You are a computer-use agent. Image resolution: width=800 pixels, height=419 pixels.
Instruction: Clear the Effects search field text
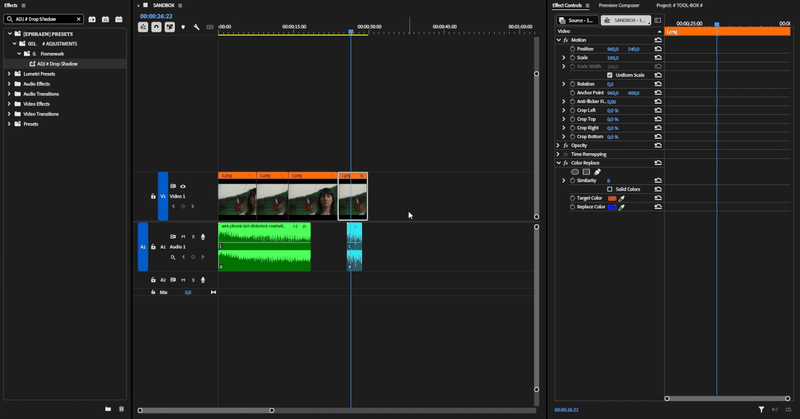coord(79,19)
